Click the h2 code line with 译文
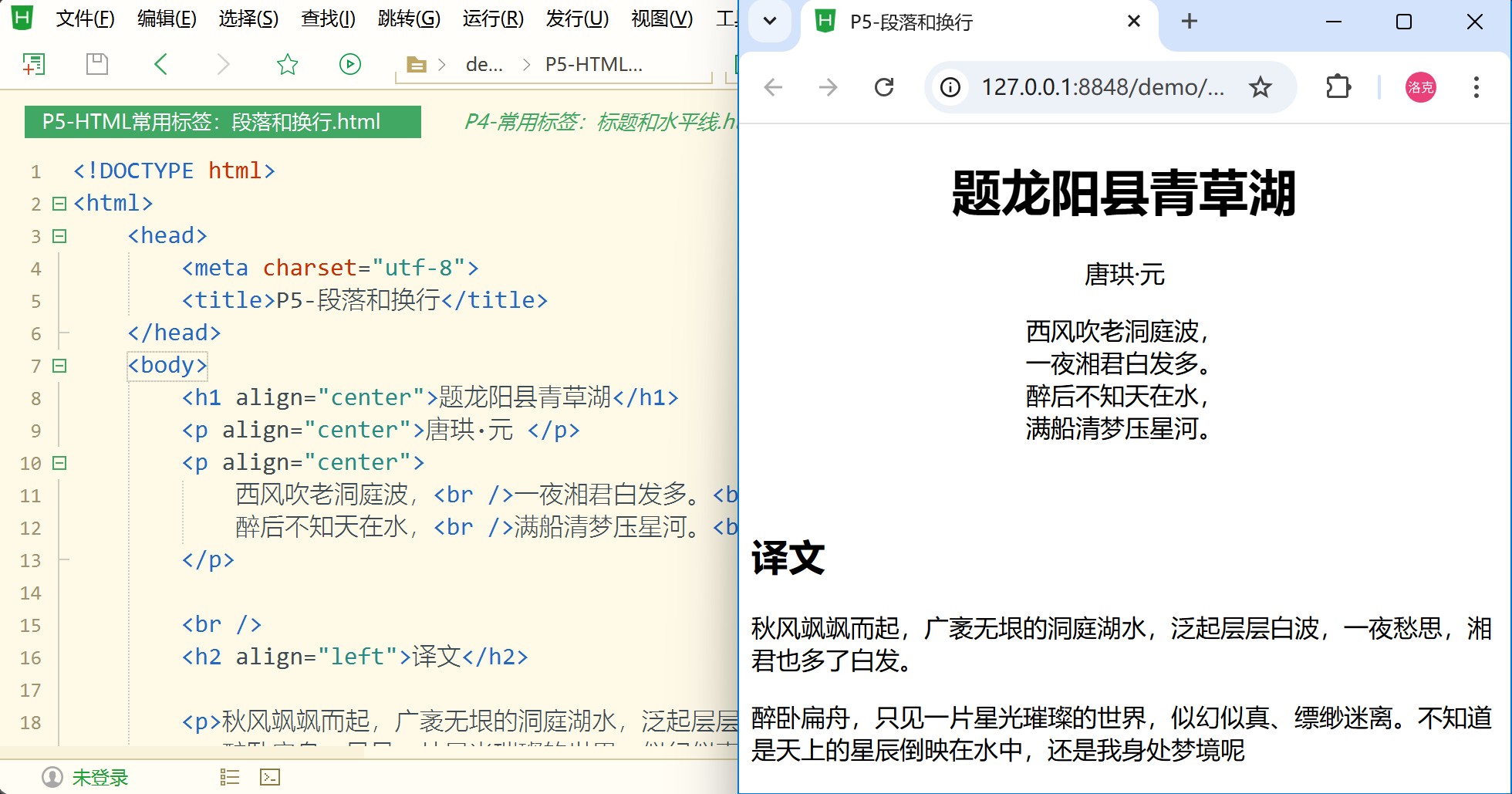This screenshot has height=794, width=1512. pyautogui.click(x=355, y=657)
